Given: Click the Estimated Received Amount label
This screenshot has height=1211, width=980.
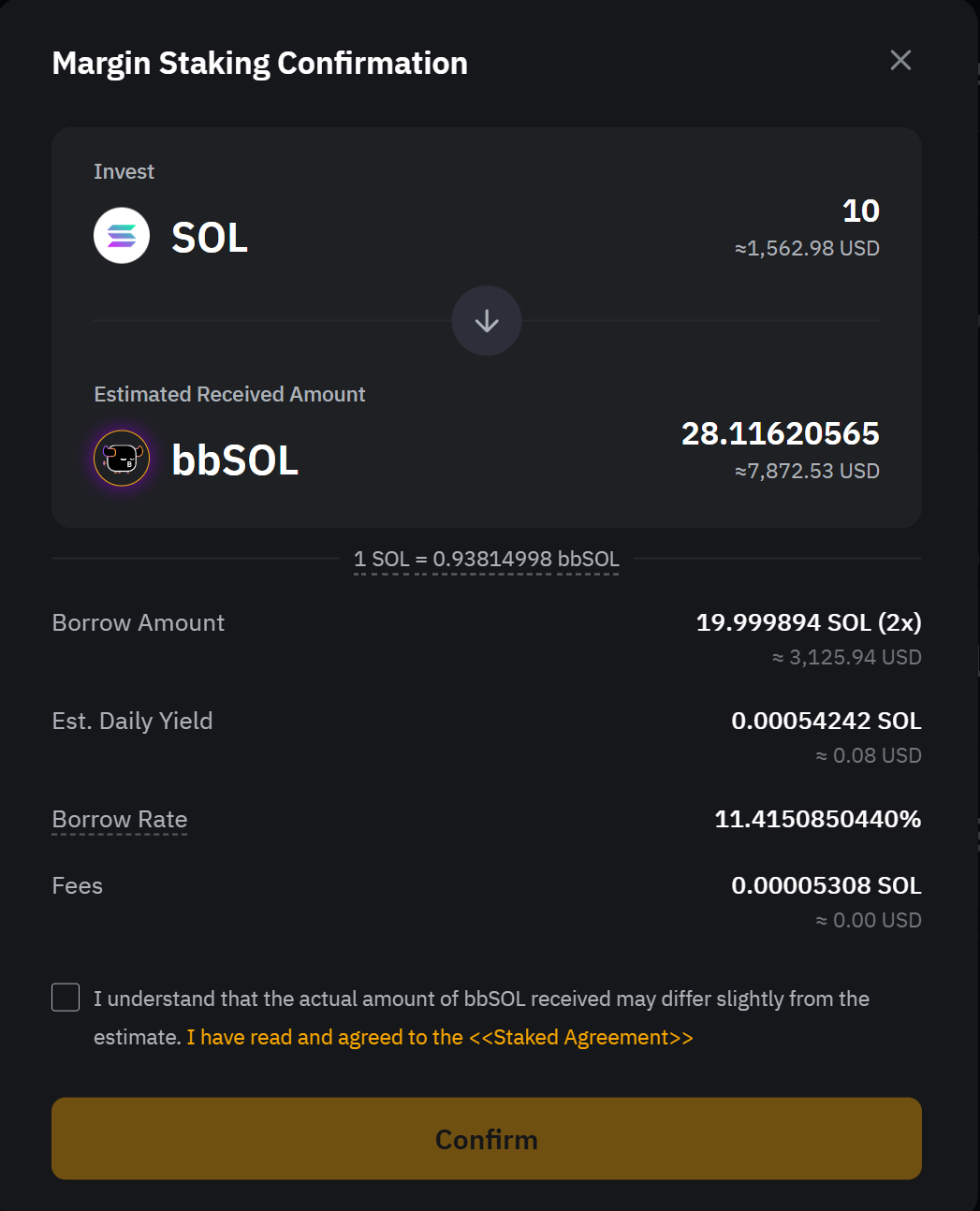Looking at the screenshot, I should 229,394.
